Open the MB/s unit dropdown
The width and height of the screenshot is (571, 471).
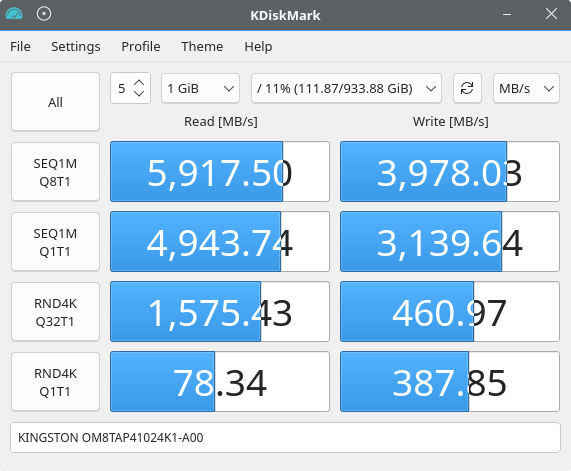coord(526,88)
